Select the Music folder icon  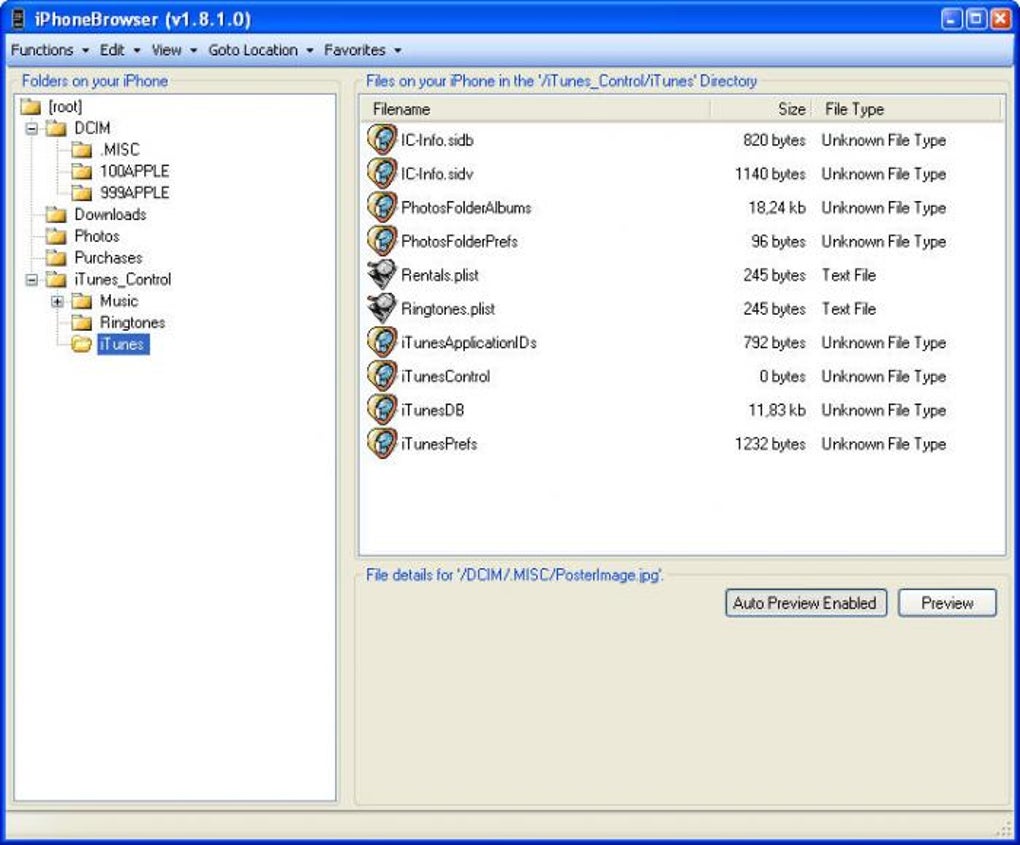click(x=82, y=301)
